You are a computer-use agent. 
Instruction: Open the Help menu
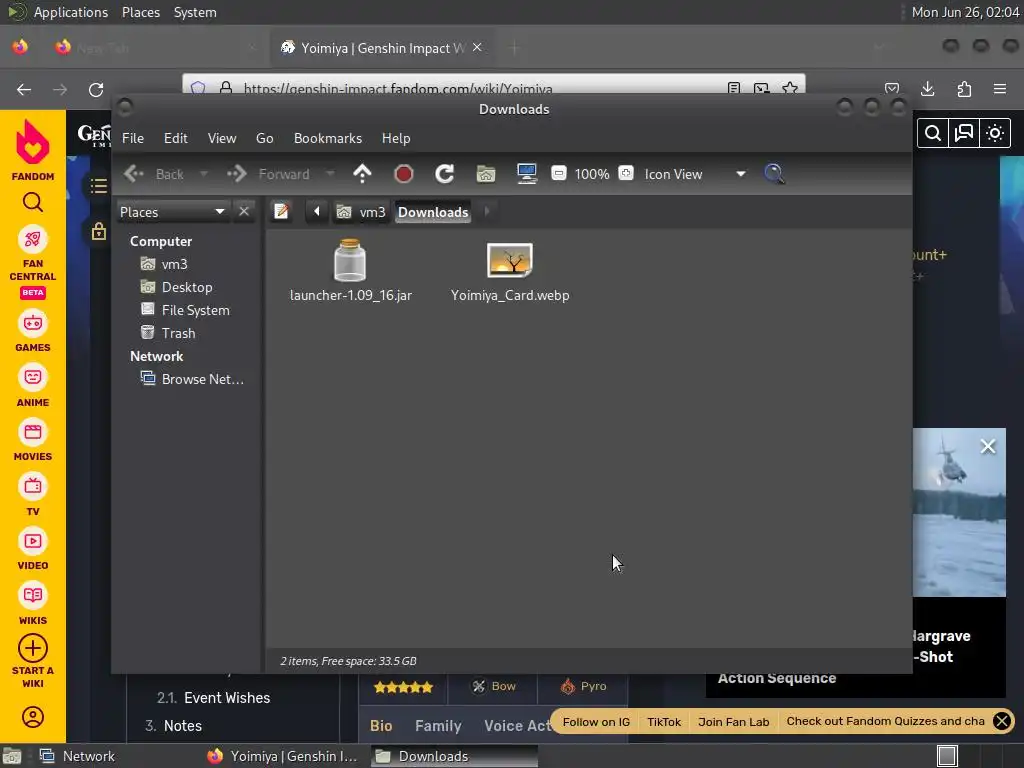click(396, 138)
